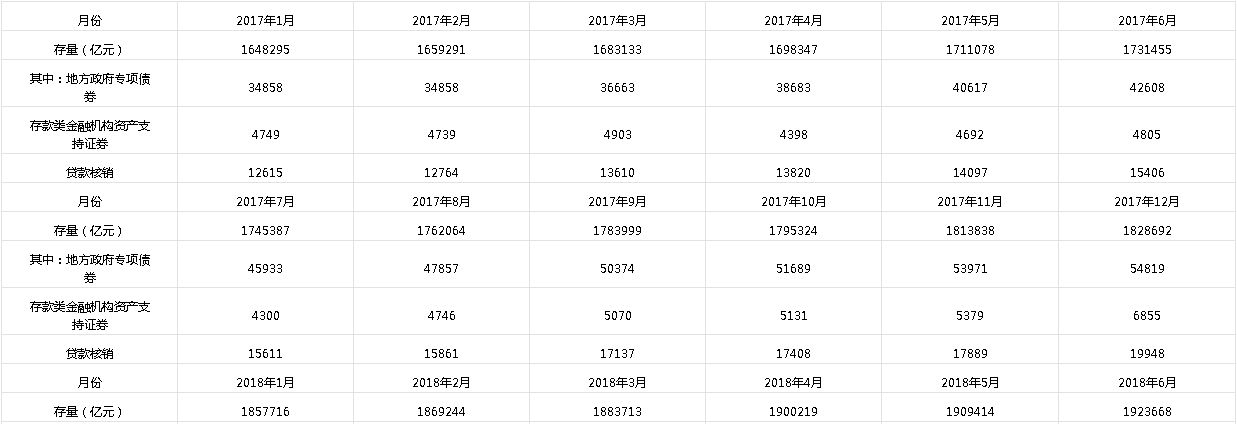Viewport: 1237px width, 424px height.
Task: Click the 2017年1月 month header cell
Action: (265, 20)
